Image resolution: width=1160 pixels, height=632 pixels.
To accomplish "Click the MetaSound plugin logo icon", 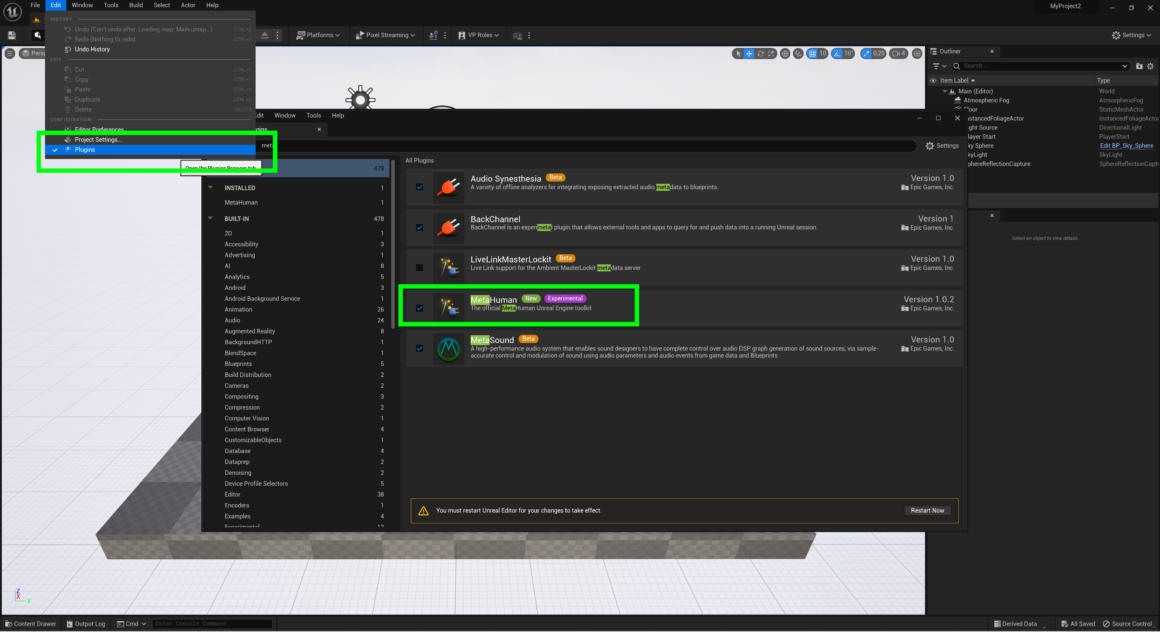I will coord(448,349).
